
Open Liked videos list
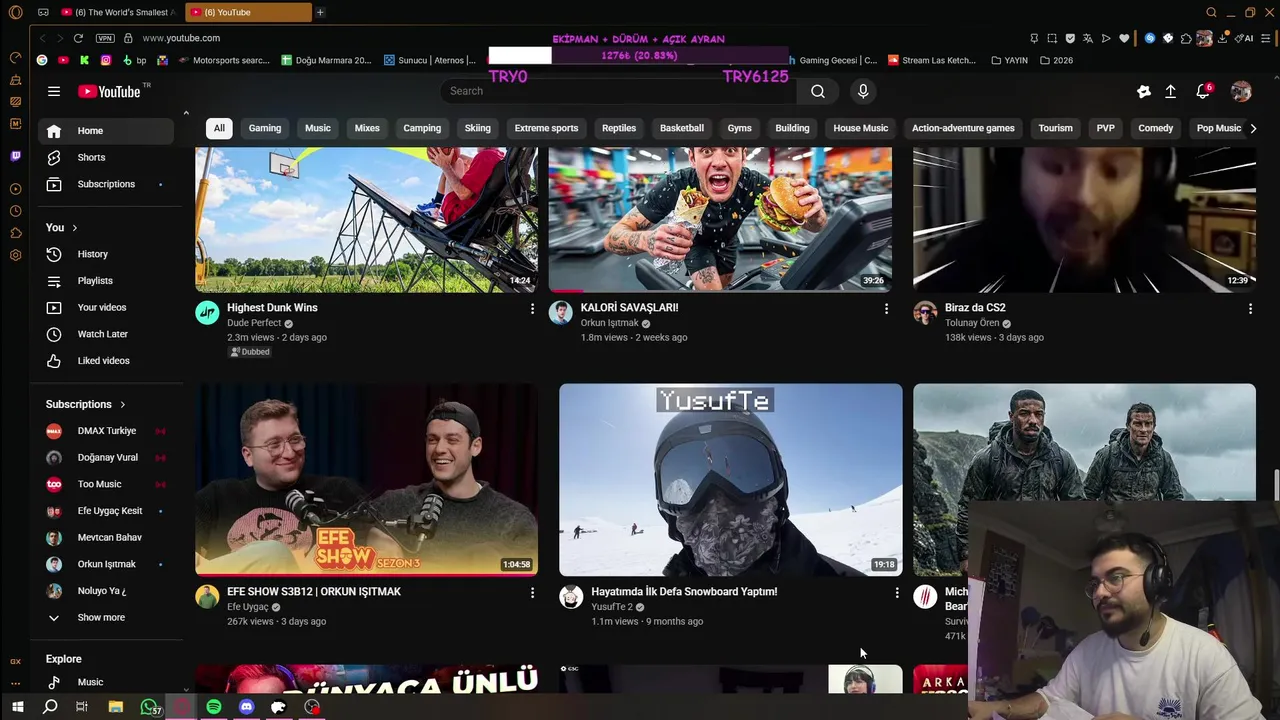[x=106, y=360]
